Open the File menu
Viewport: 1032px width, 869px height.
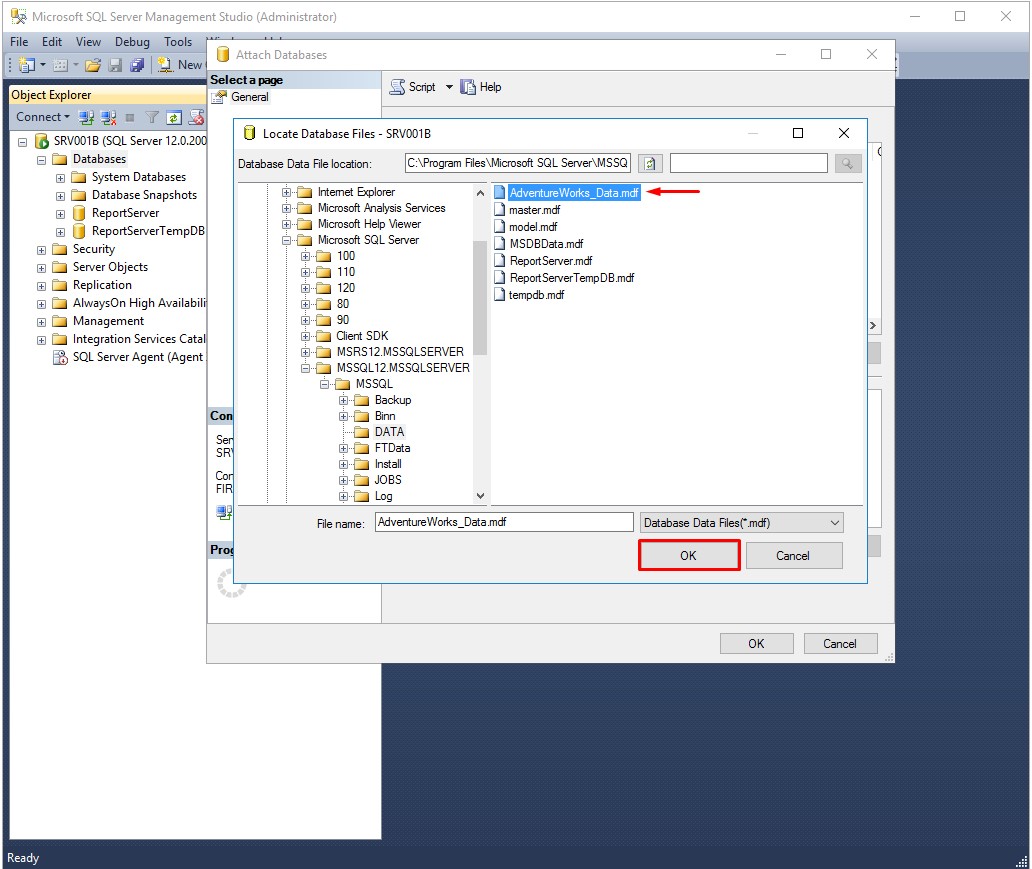point(19,41)
